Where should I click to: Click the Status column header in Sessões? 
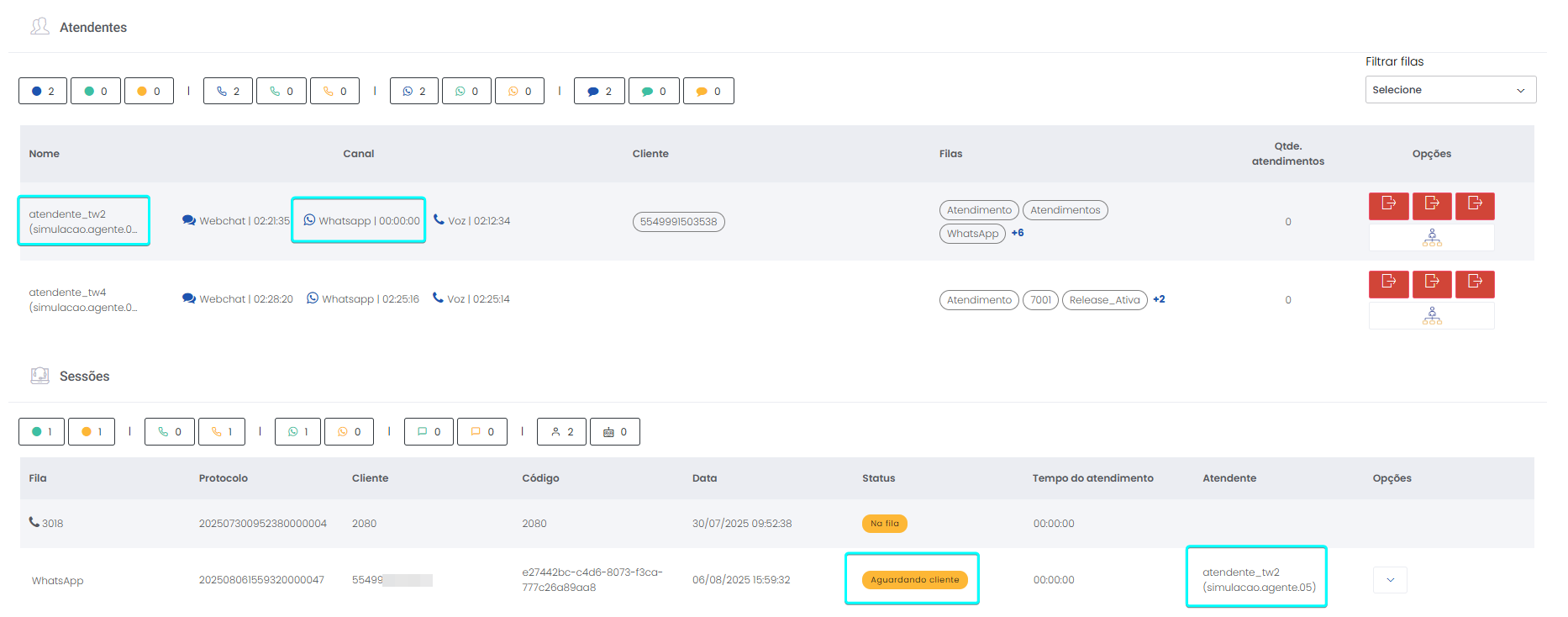click(878, 478)
